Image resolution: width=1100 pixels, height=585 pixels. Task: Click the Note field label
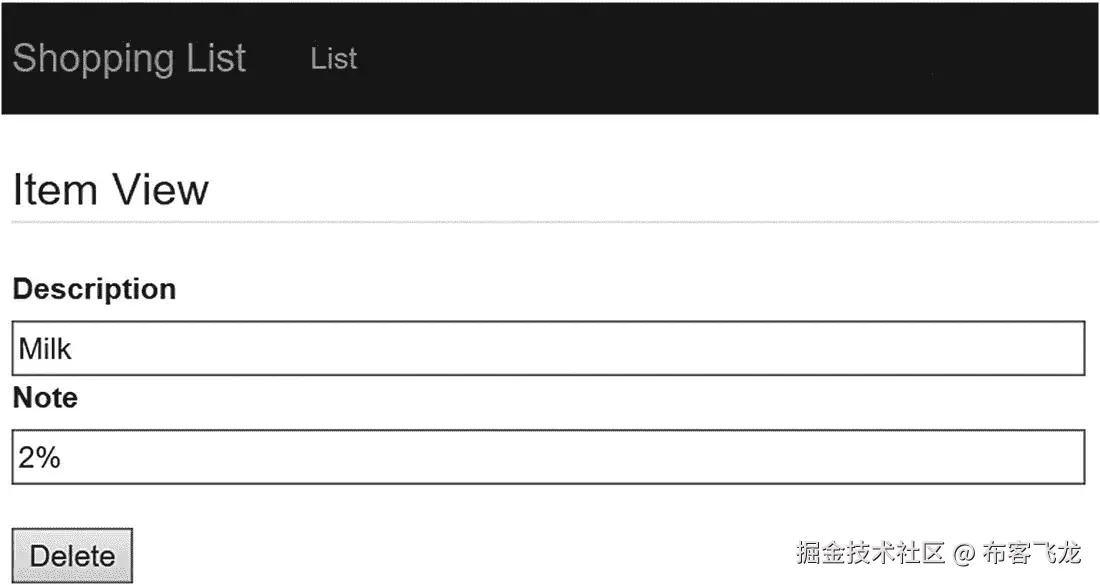[45, 398]
